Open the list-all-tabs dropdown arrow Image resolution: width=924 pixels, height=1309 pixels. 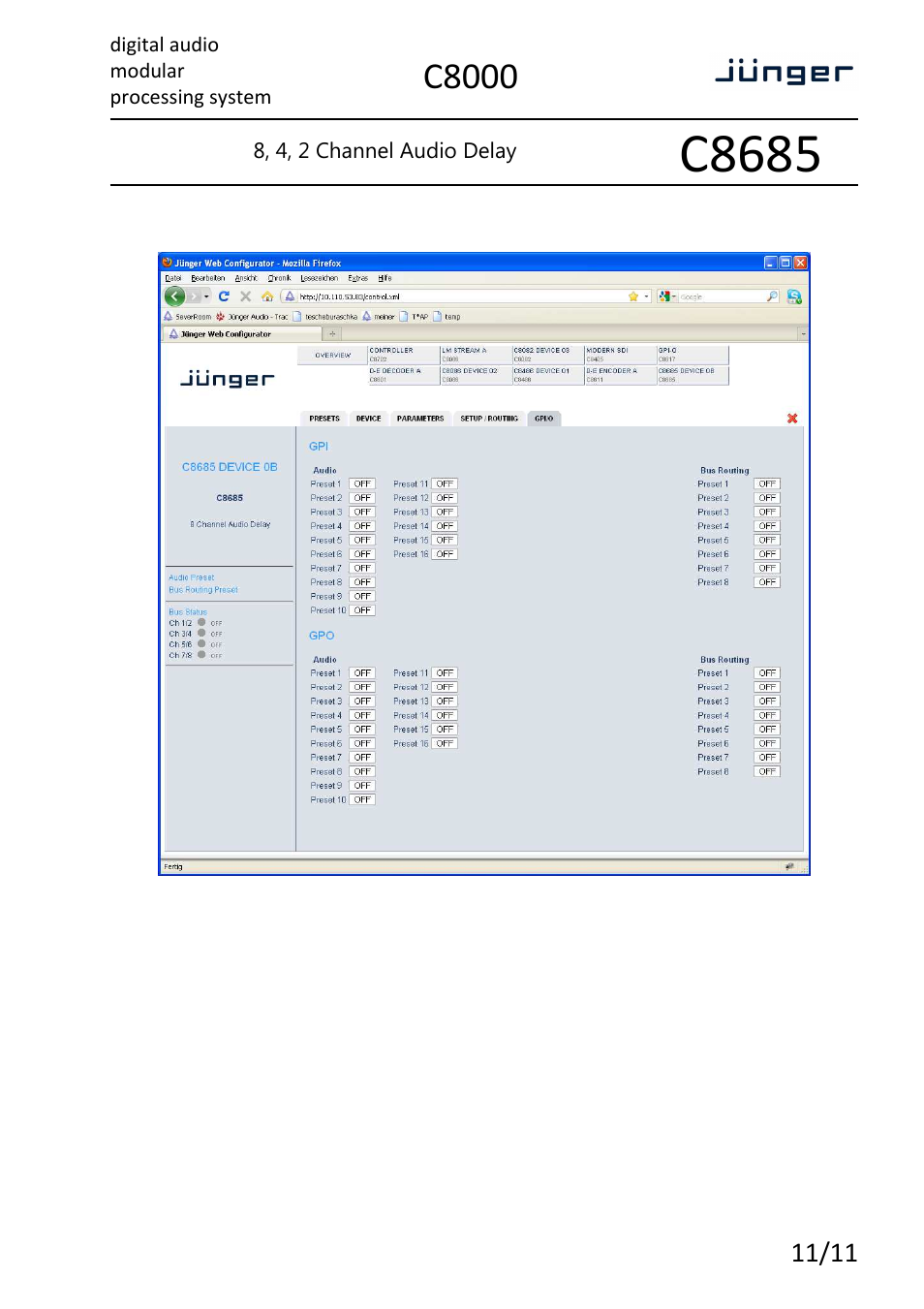[x=803, y=334]
